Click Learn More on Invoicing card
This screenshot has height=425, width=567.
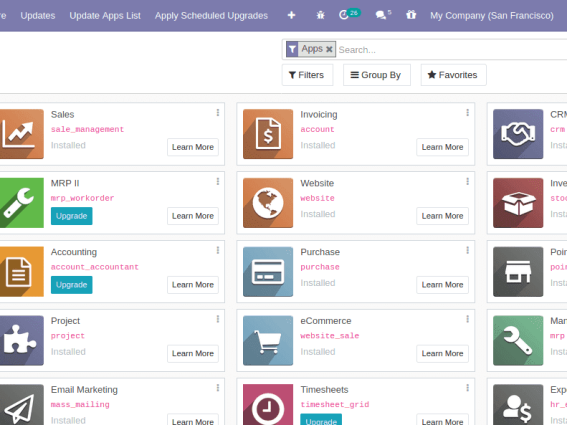click(442, 147)
